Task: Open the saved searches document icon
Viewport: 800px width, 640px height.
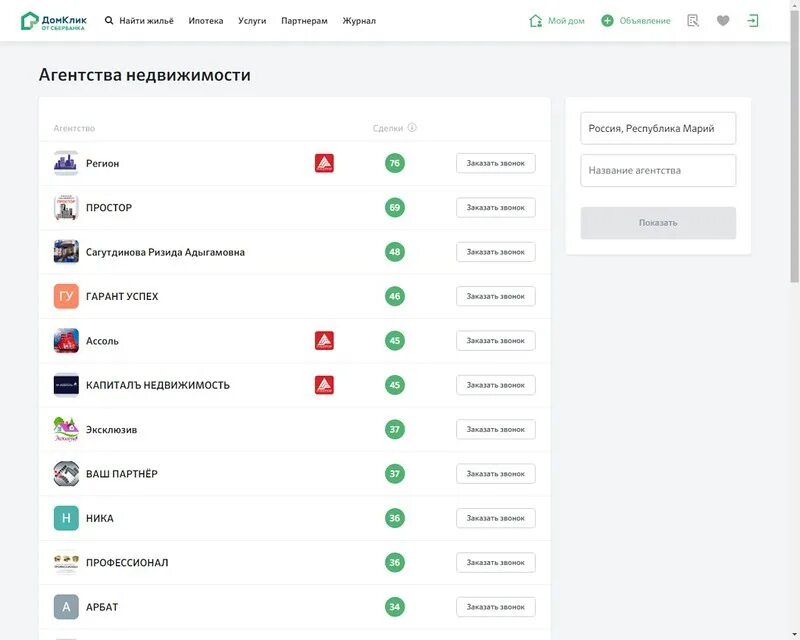Action: tap(693, 20)
